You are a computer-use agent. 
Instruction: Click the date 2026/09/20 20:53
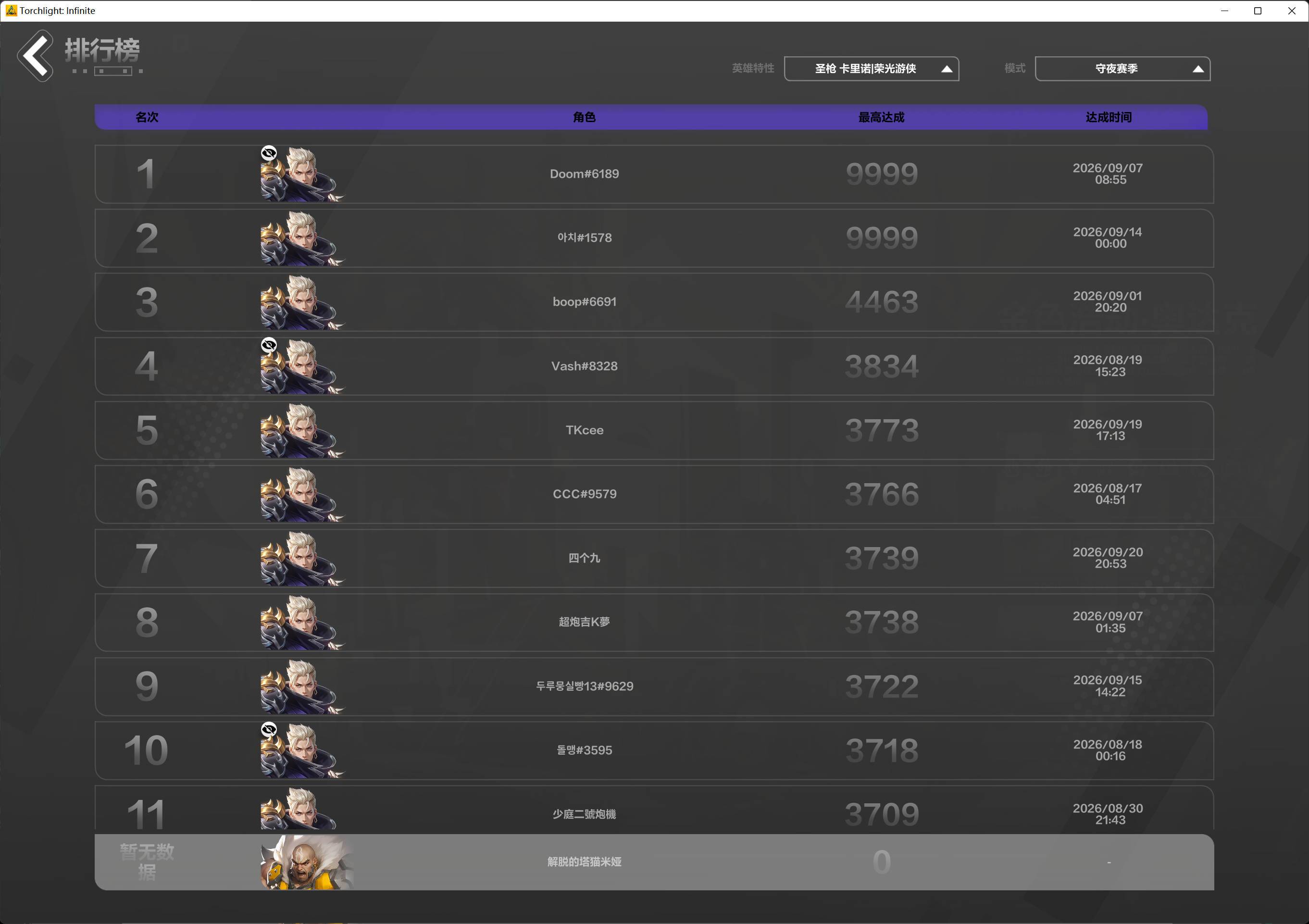[x=1109, y=558]
